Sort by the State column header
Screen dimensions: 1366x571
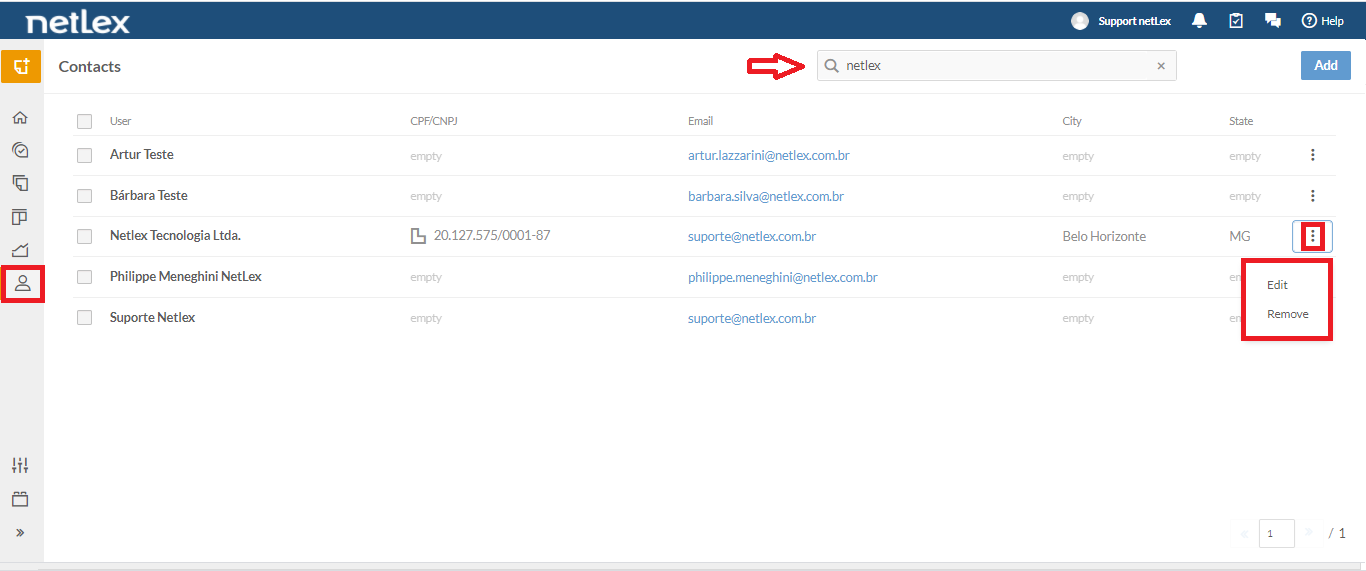coord(1241,121)
